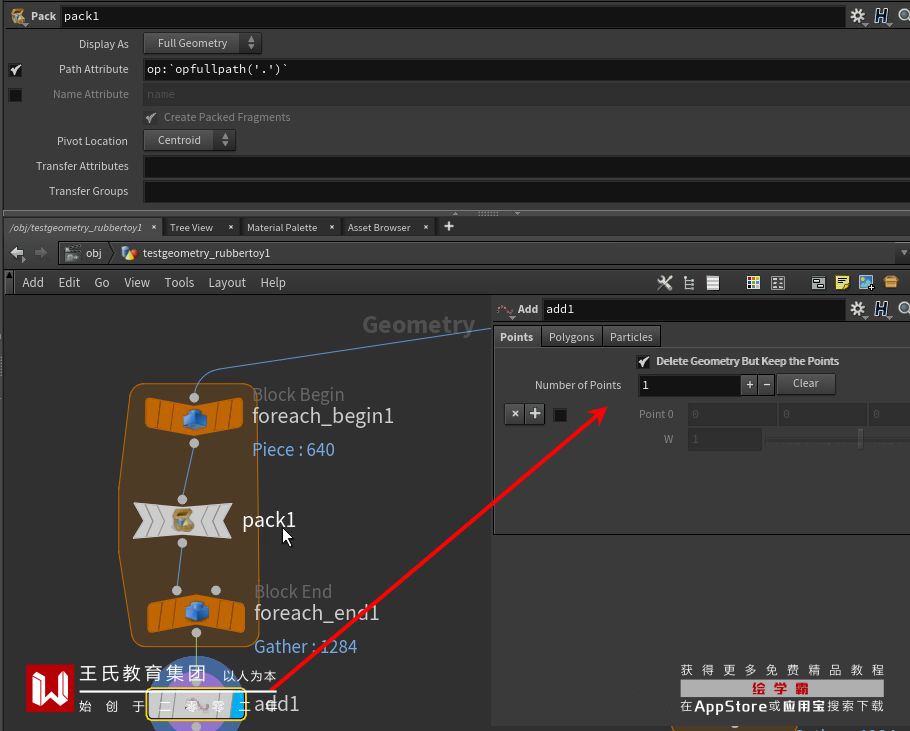This screenshot has height=731, width=910.
Task: Select the pack1 node in the network
Action: pyautogui.click(x=183, y=520)
